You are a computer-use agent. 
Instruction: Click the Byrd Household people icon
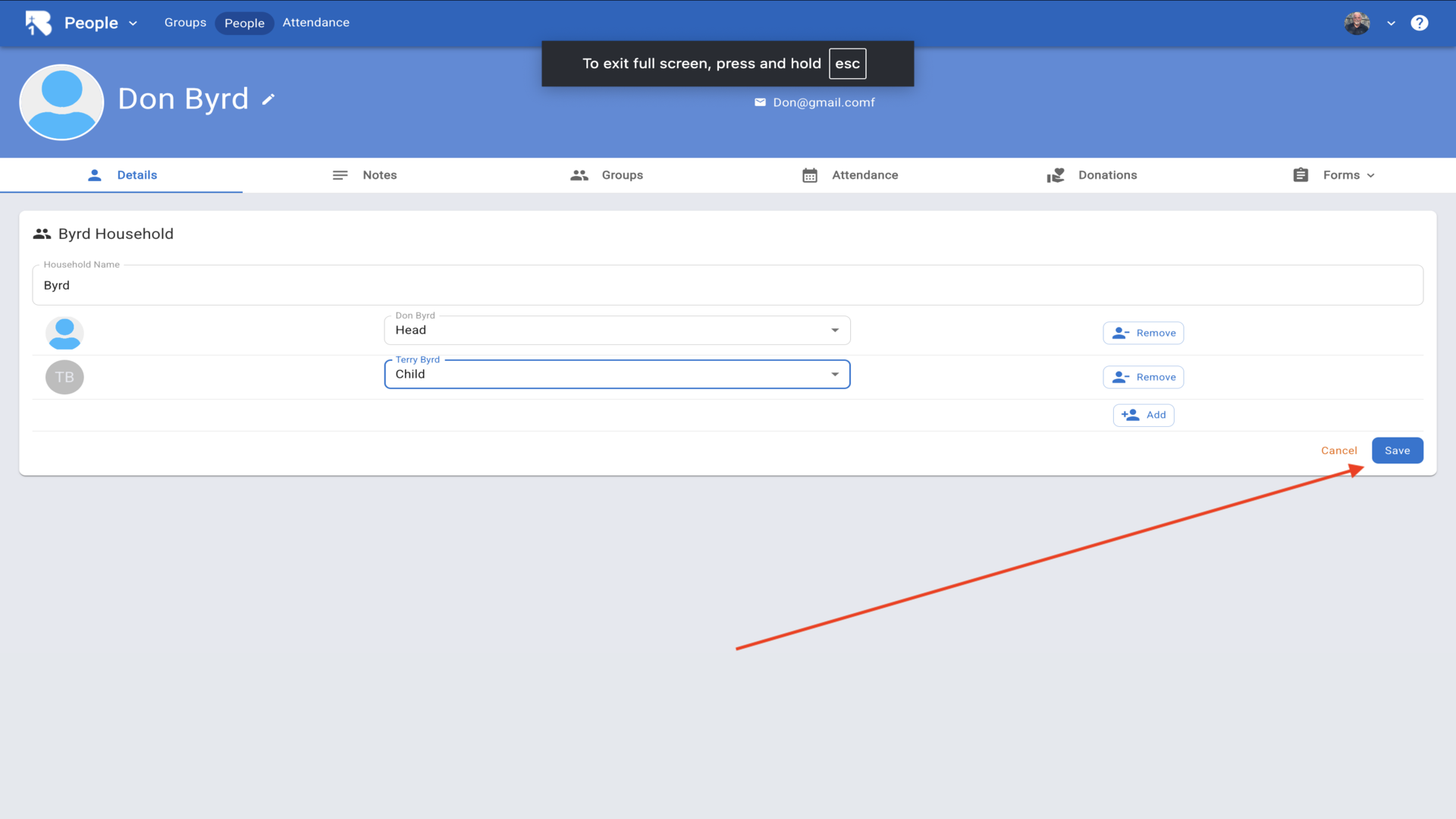coord(42,234)
